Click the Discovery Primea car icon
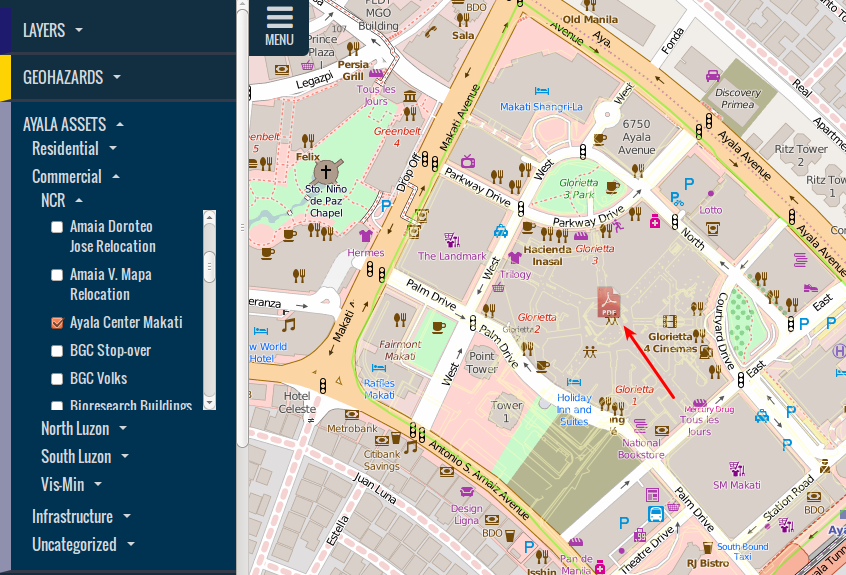 coord(713,76)
